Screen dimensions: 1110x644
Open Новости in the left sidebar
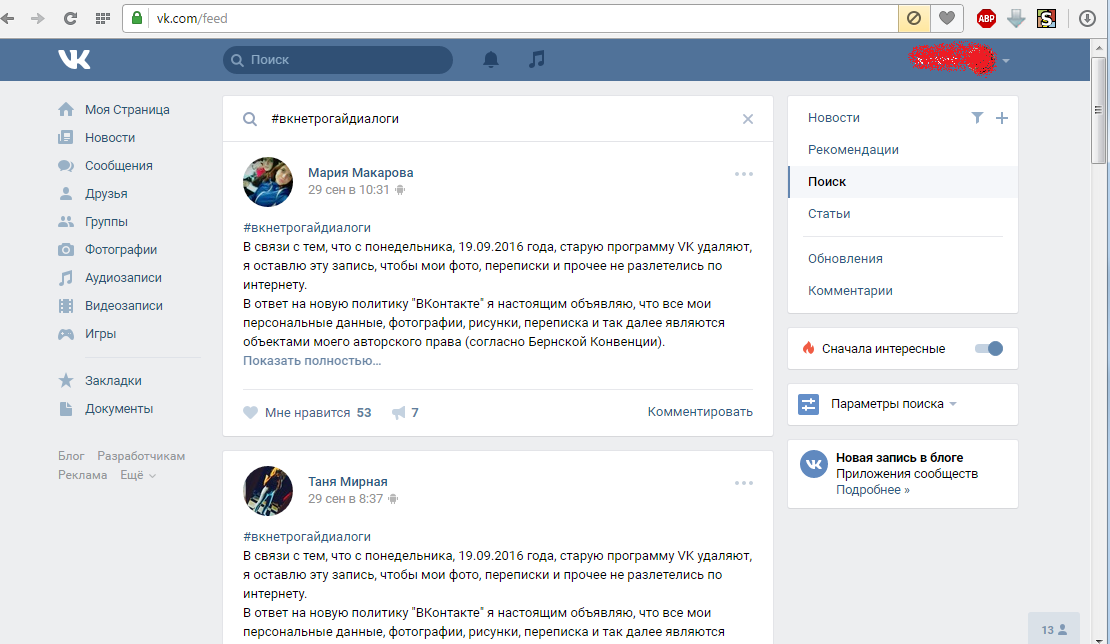[110, 137]
